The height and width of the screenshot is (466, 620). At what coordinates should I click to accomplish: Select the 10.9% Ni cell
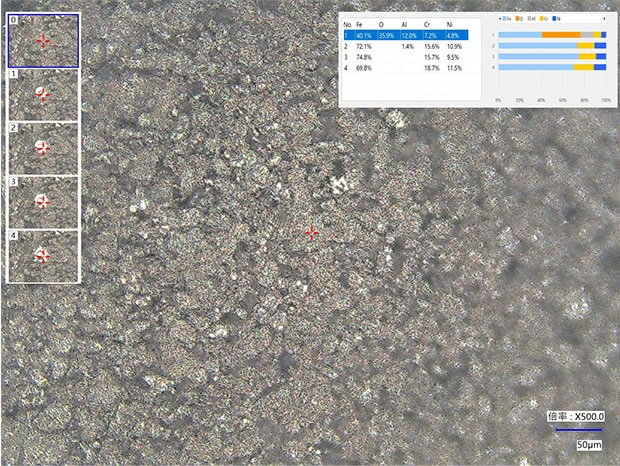(454, 47)
